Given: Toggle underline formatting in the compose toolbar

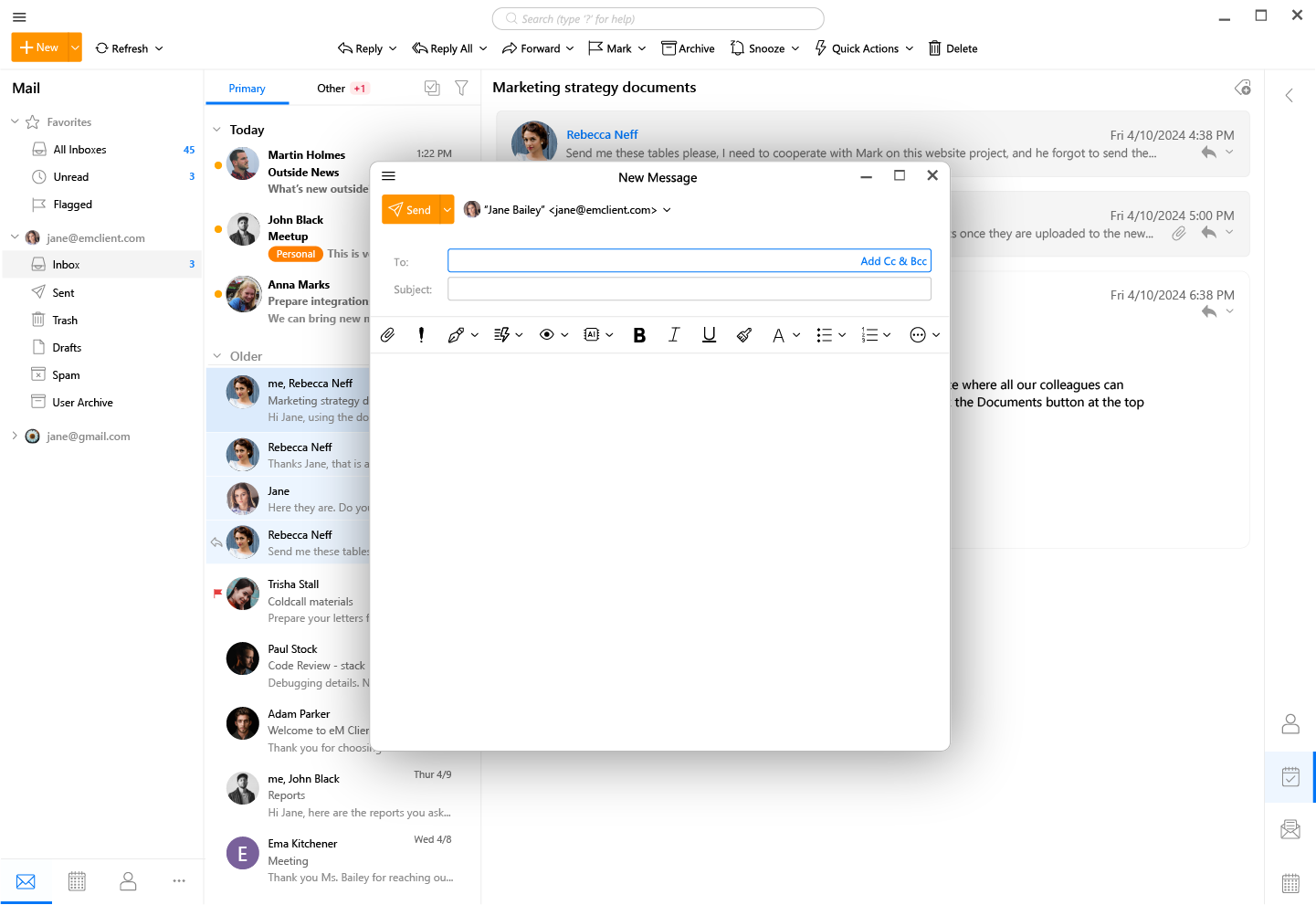Looking at the screenshot, I should pos(709,334).
